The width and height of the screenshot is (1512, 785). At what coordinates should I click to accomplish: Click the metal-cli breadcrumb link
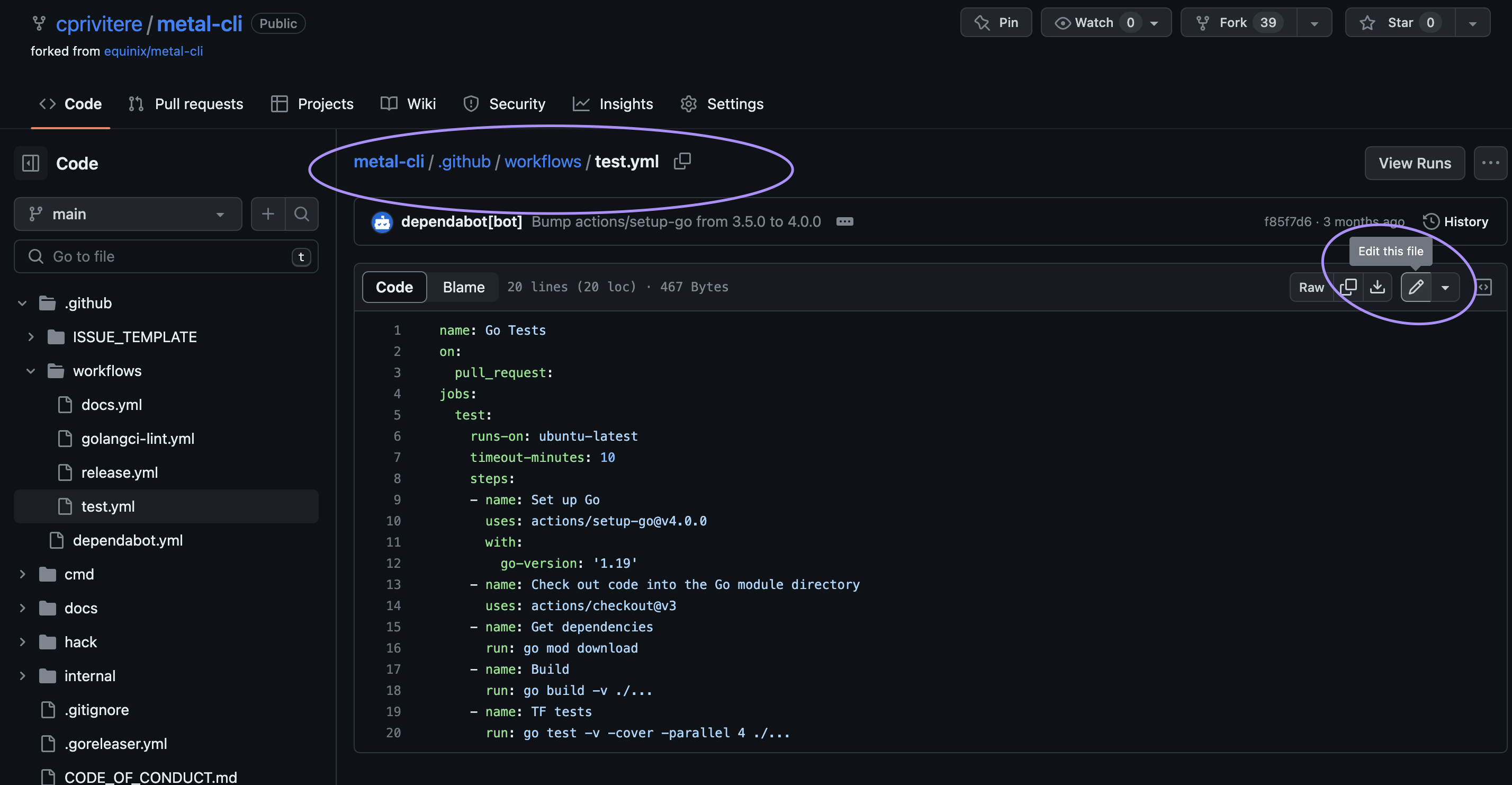click(x=389, y=162)
